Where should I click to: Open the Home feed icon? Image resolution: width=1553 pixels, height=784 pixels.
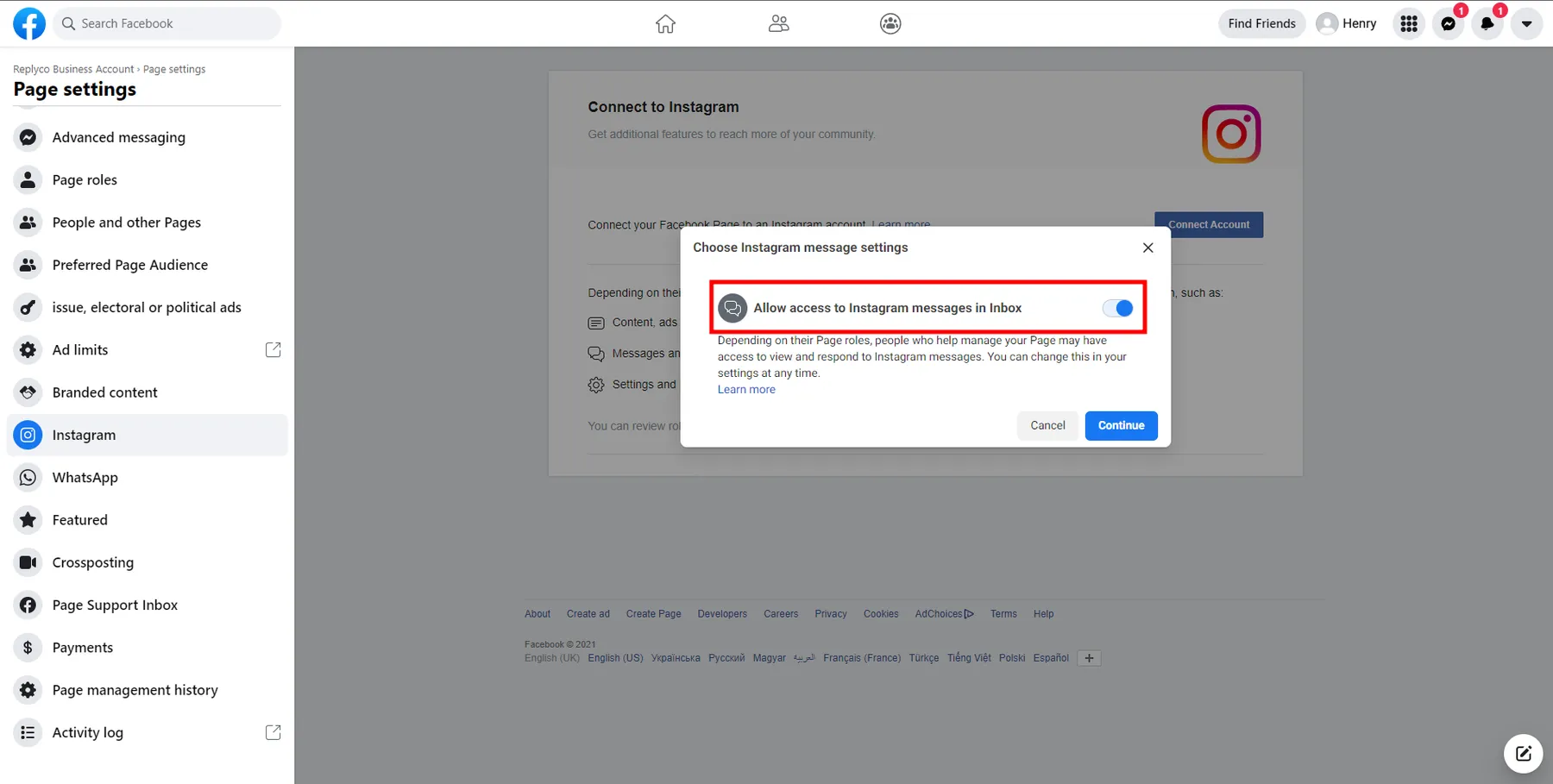click(x=665, y=23)
